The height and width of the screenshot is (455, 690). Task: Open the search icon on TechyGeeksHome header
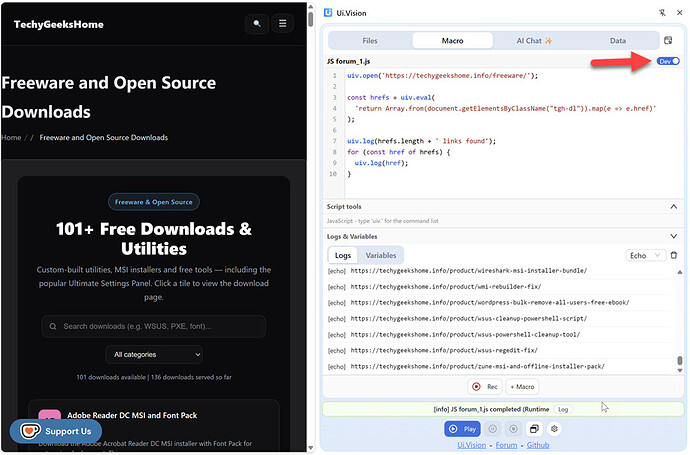coord(257,24)
